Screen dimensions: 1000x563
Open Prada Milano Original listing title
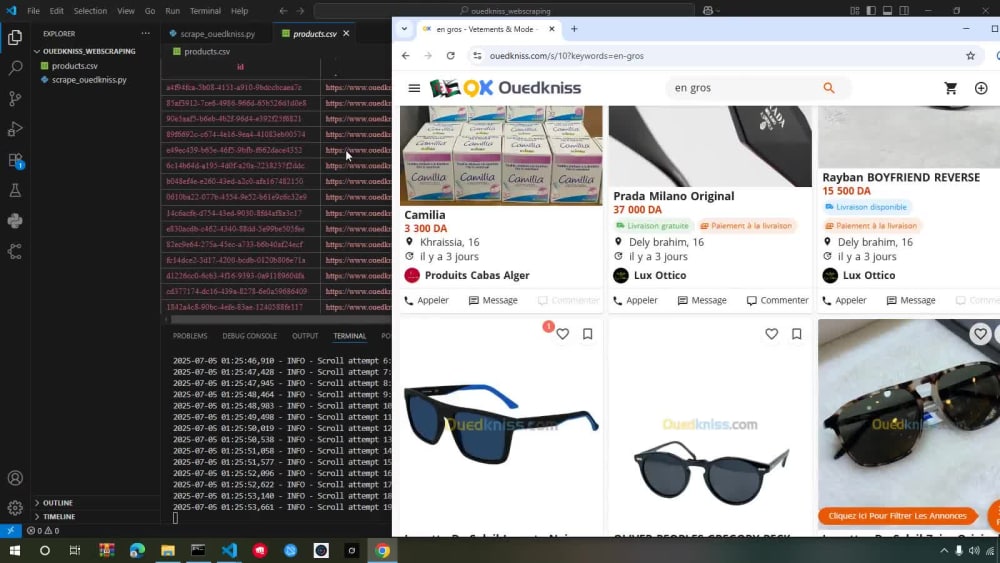click(x=673, y=196)
